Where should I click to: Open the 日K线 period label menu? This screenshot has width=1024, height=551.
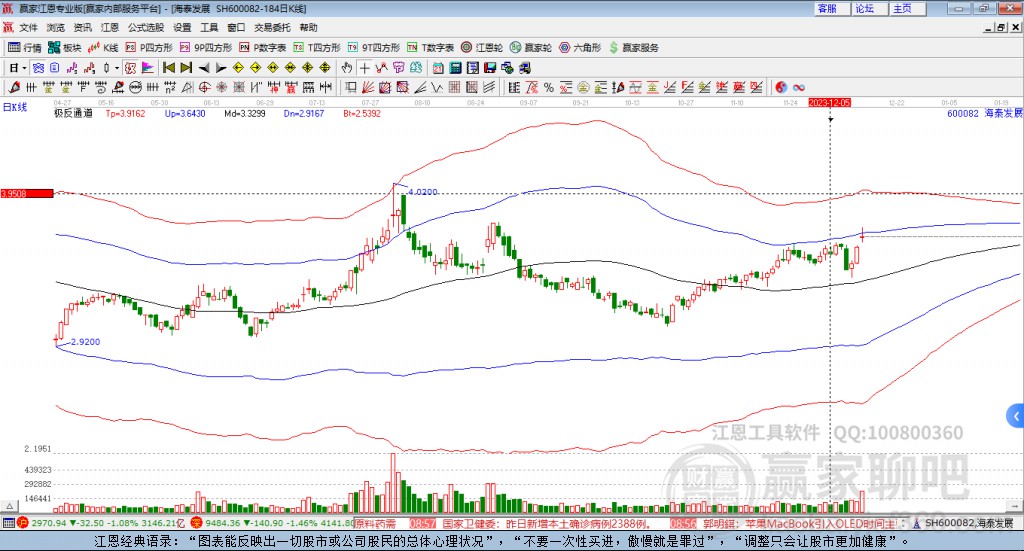(15, 107)
